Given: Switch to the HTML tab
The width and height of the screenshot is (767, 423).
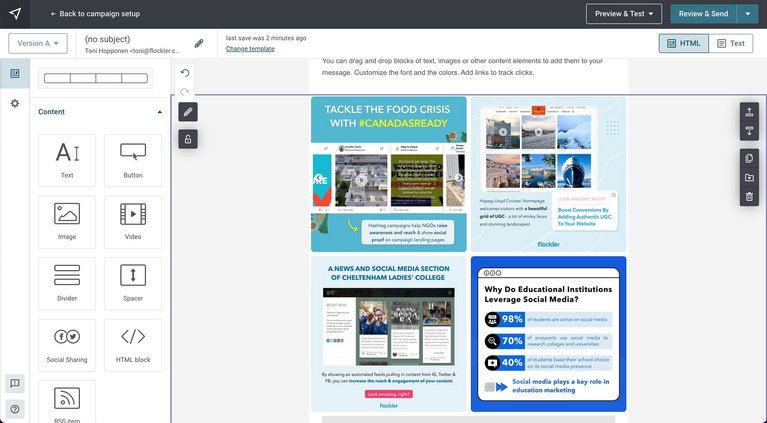Looking at the screenshot, I should tap(683, 43).
